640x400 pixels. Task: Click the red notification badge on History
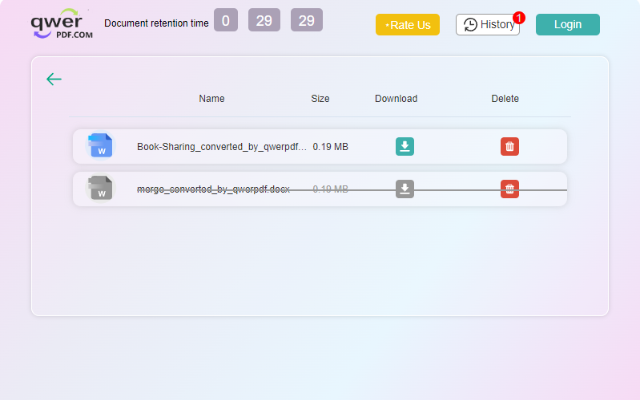[x=519, y=18]
